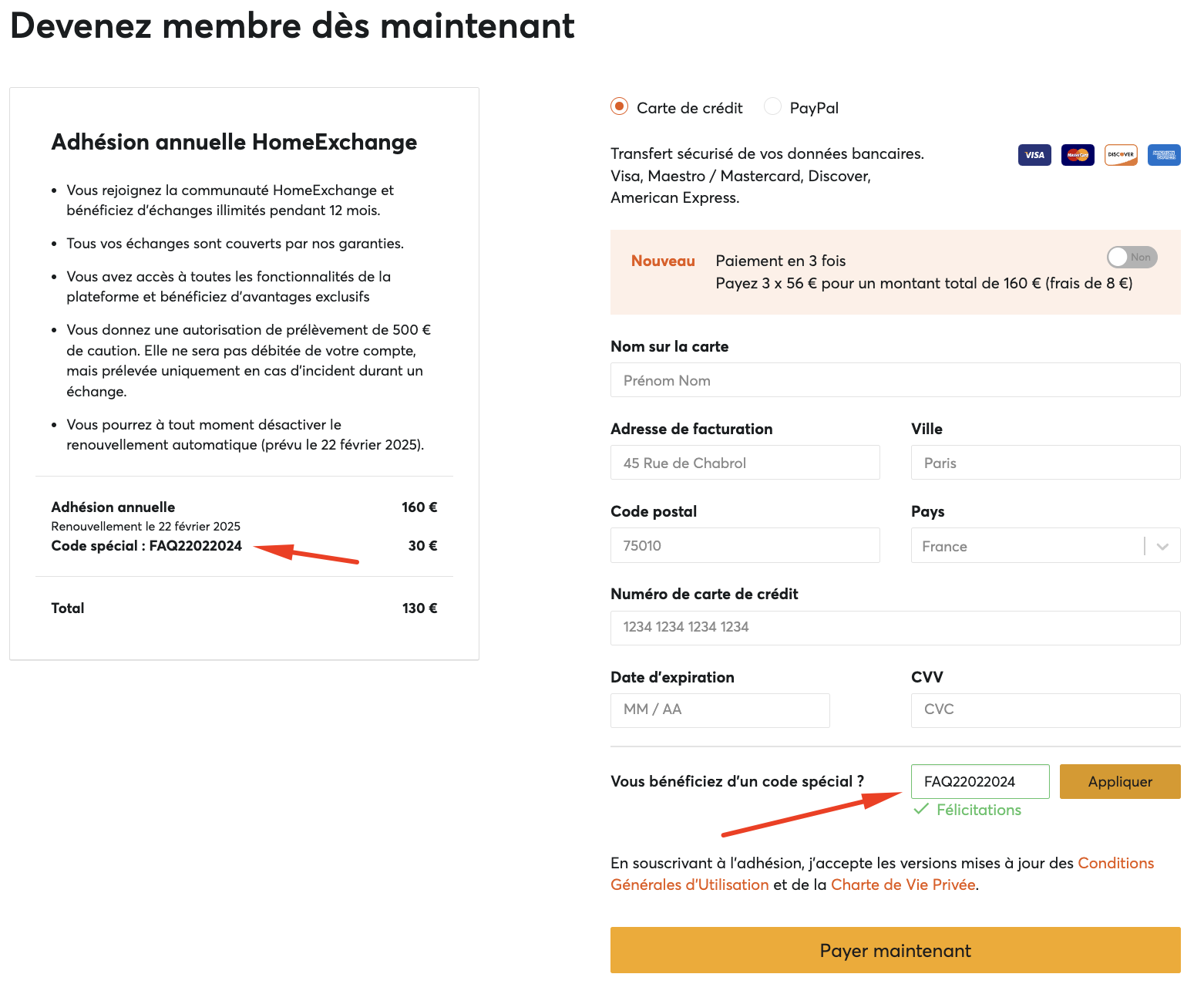Image resolution: width=1204 pixels, height=984 pixels.
Task: Click the green Félicitations checkmark icon
Action: [x=920, y=809]
